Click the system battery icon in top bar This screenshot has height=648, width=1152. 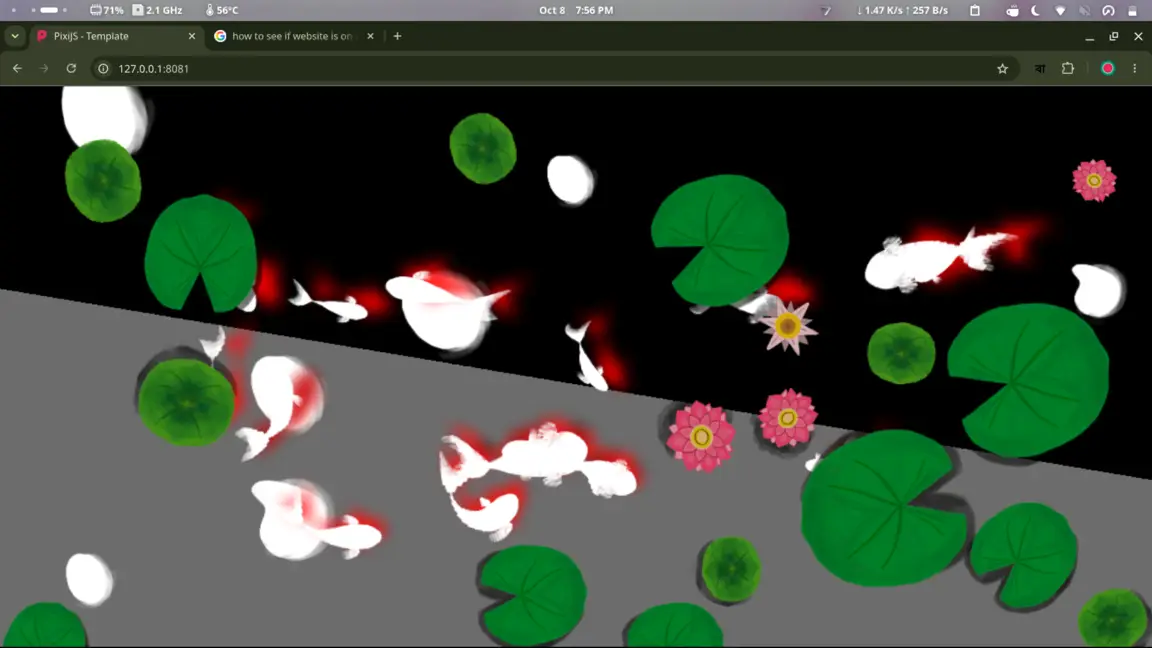1132,10
